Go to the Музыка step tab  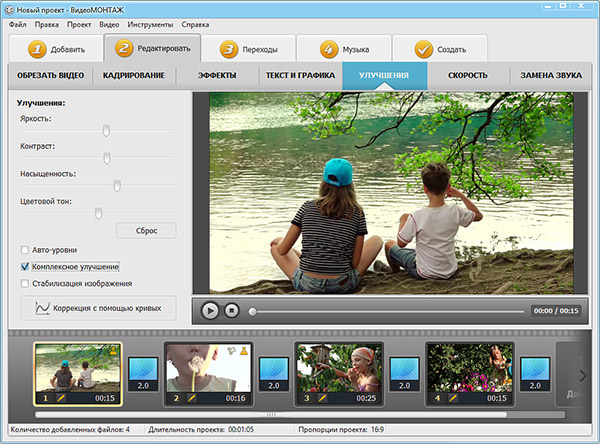[344, 49]
